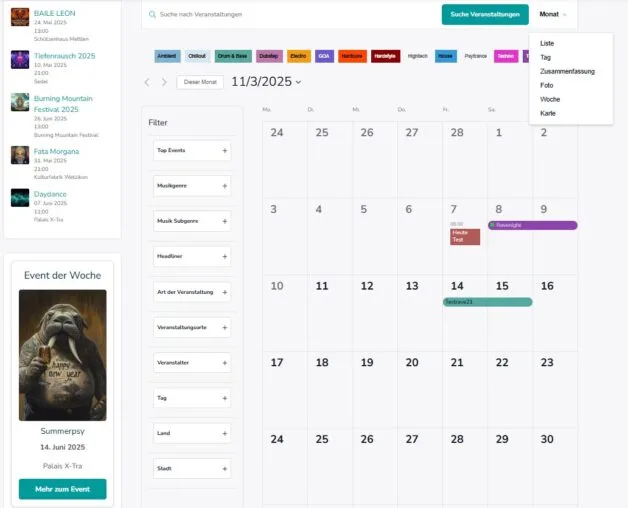Open the Monat view dropdown

(553, 14)
